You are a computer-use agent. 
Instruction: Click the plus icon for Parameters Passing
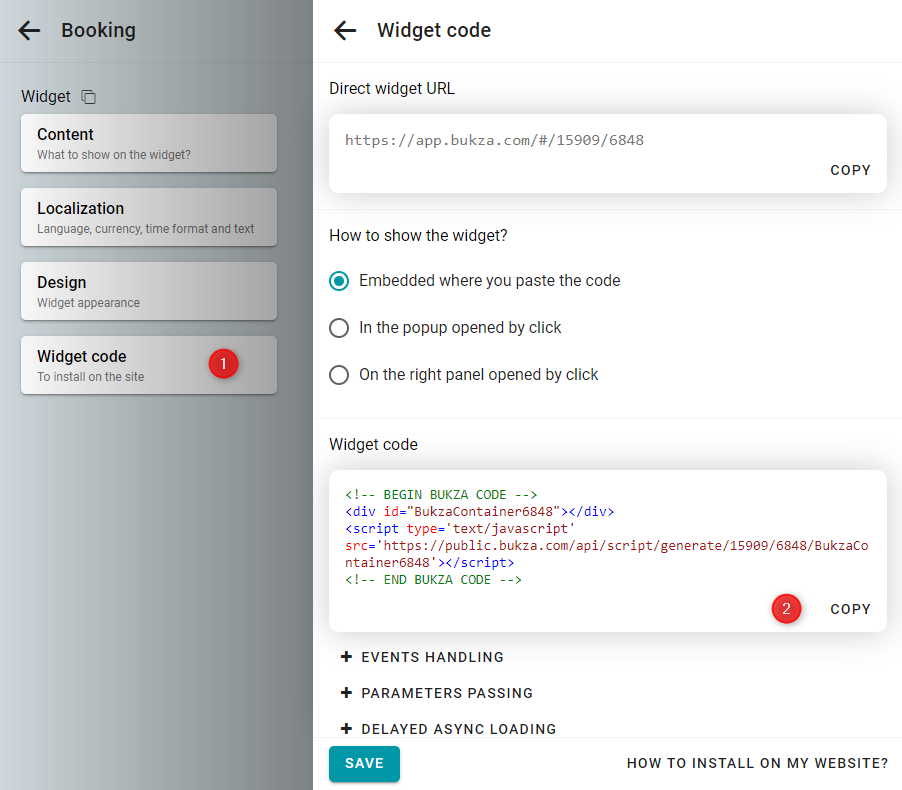347,693
